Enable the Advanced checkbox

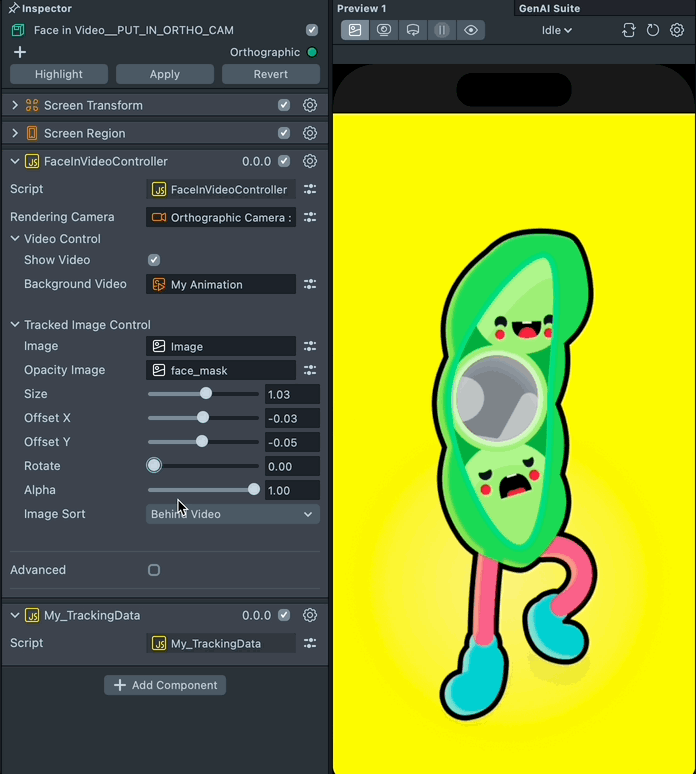pyautogui.click(x=154, y=570)
